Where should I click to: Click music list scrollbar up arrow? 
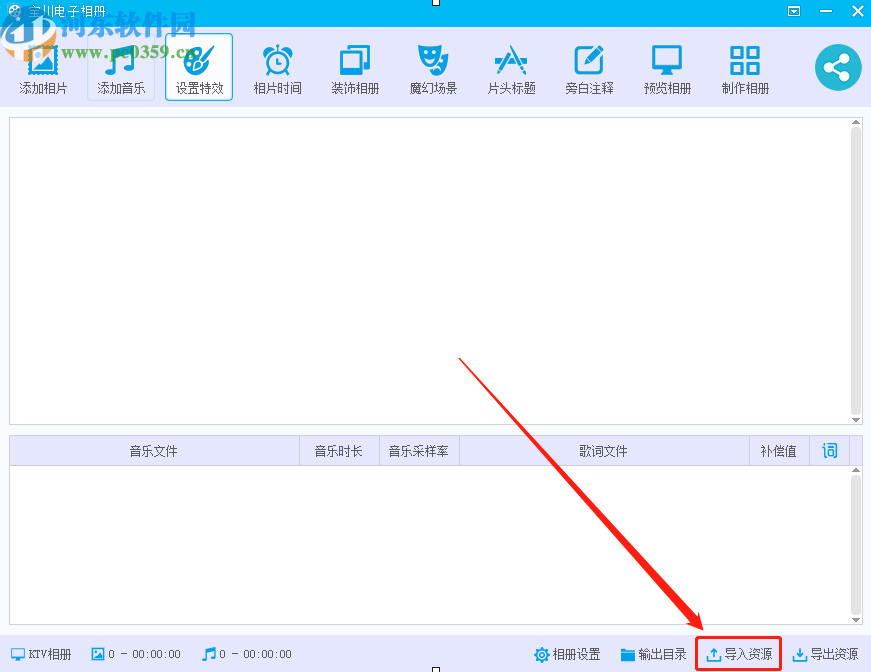tap(856, 470)
